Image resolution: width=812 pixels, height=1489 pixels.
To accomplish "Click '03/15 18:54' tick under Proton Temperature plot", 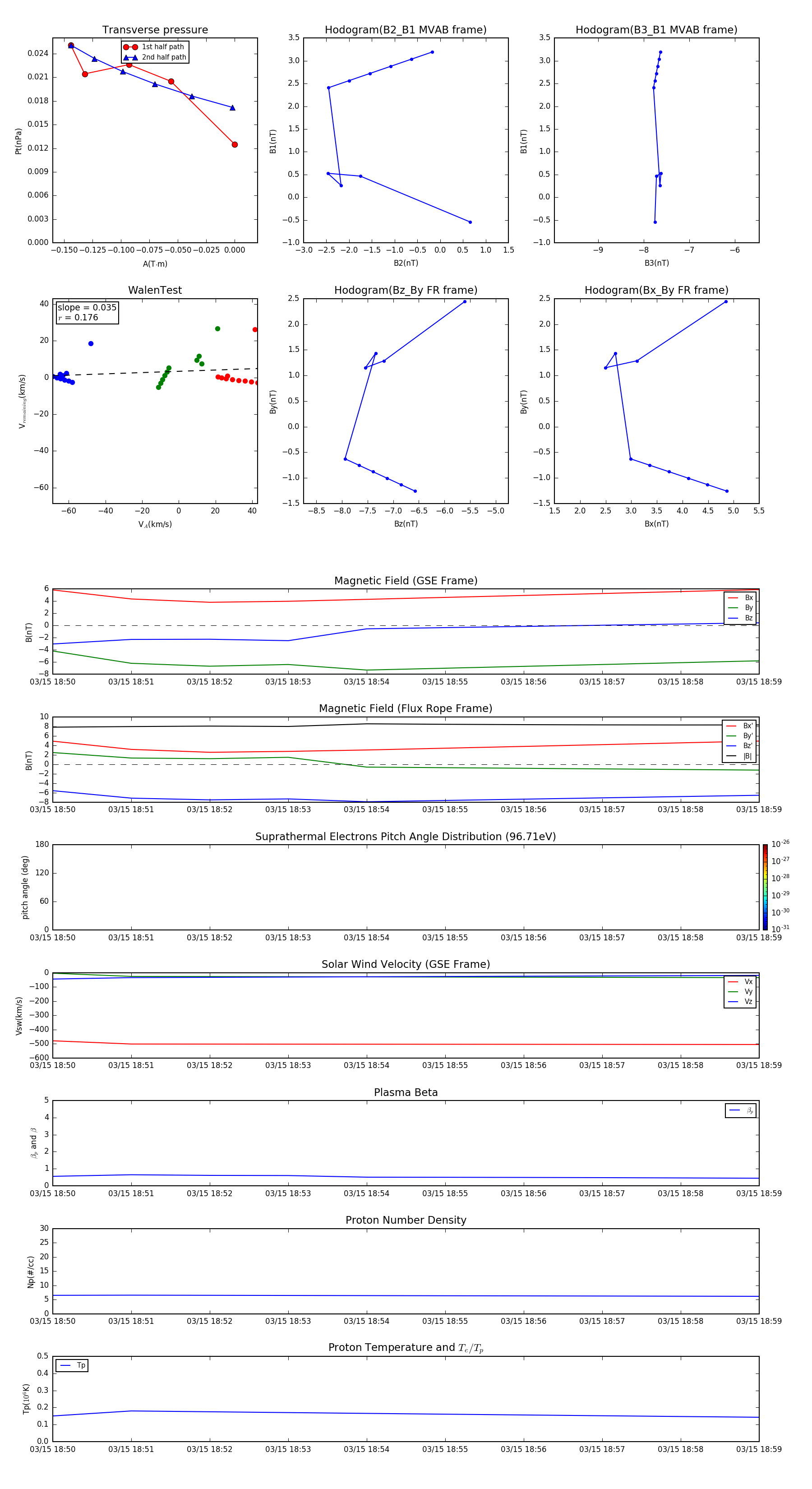I will (366, 1449).
